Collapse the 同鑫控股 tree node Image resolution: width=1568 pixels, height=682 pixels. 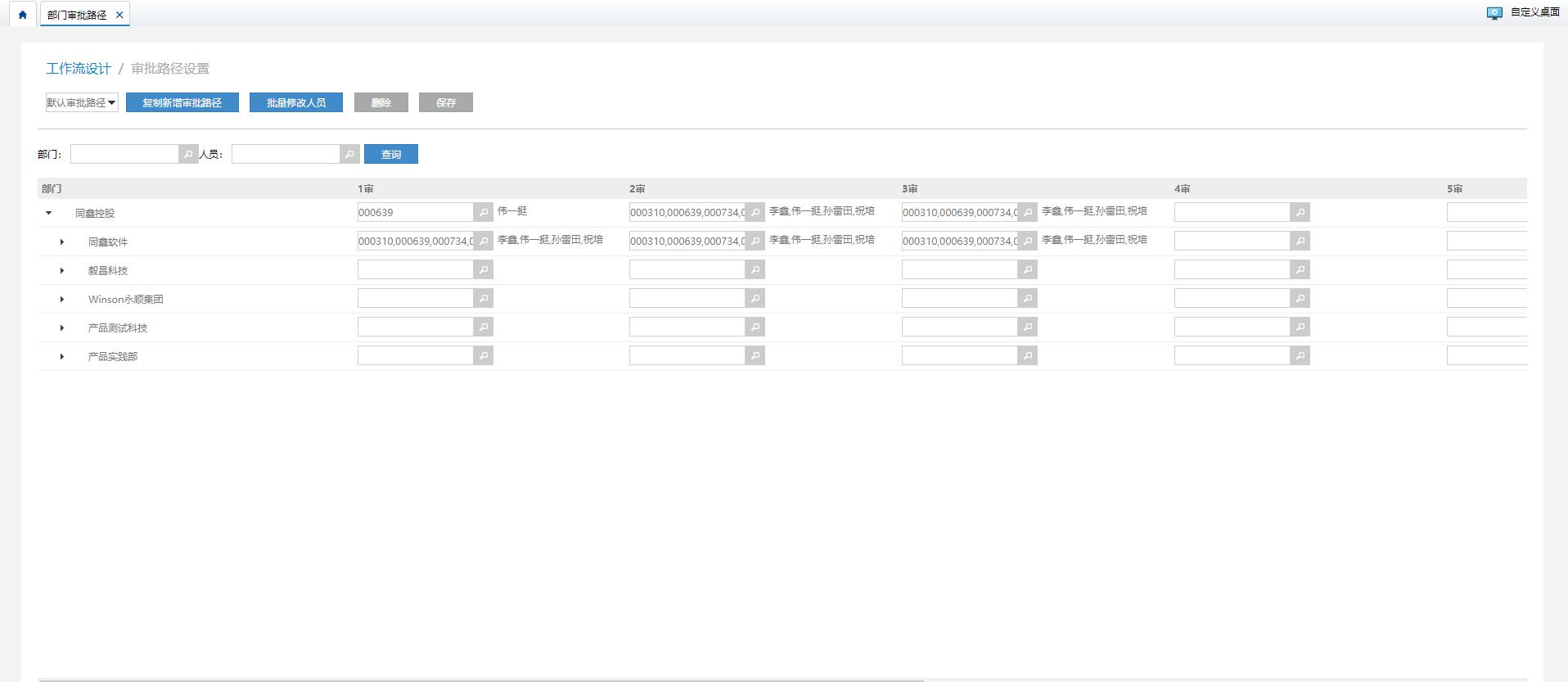pyautogui.click(x=49, y=213)
